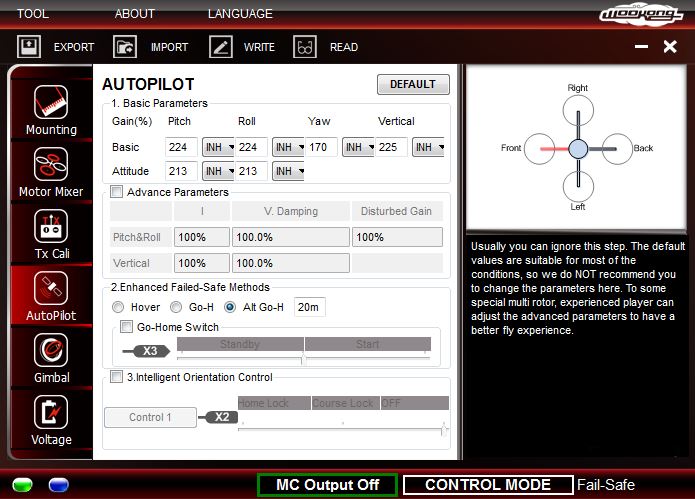This screenshot has height=499, width=695.
Task: Select the Motor Mixer icon
Action: (x=51, y=164)
